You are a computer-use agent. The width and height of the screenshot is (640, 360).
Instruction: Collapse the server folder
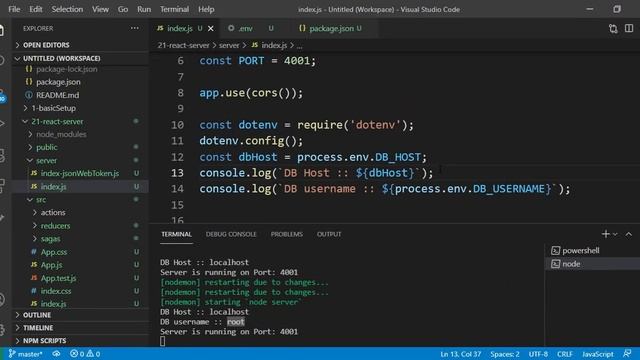point(46,160)
